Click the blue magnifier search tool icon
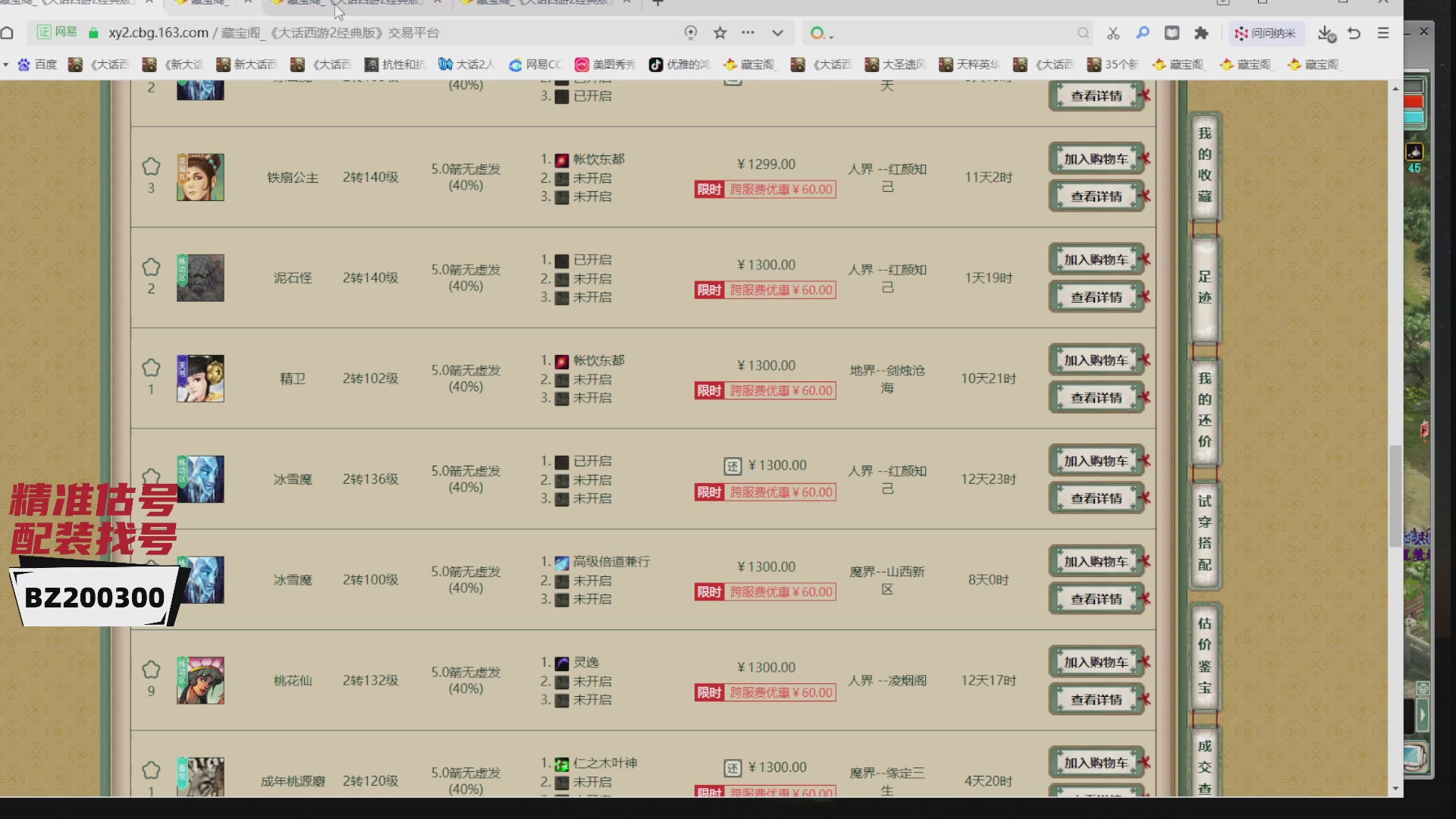 pyautogui.click(x=1142, y=33)
